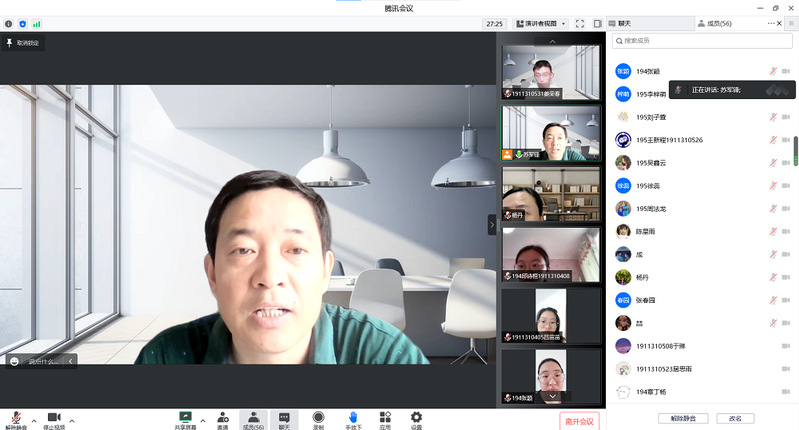The image size is (799, 430).
Task: Open the security shield icon
Action: click(x=23, y=23)
